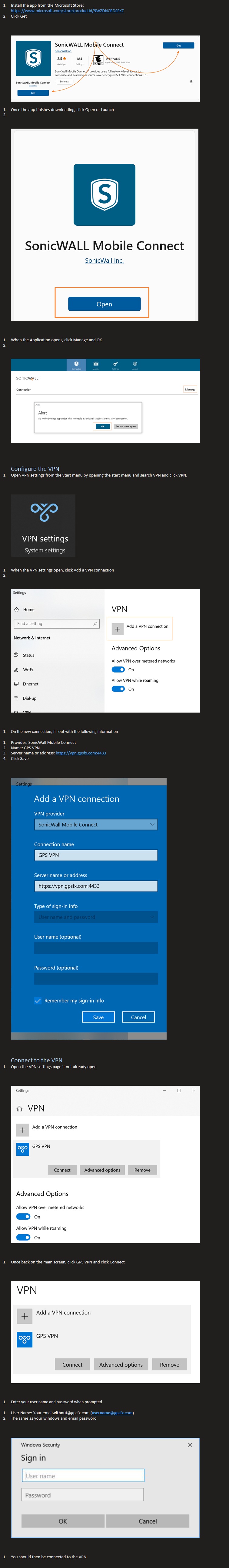Click Do not show again in Alert
The height and width of the screenshot is (1568, 229).
126,426
